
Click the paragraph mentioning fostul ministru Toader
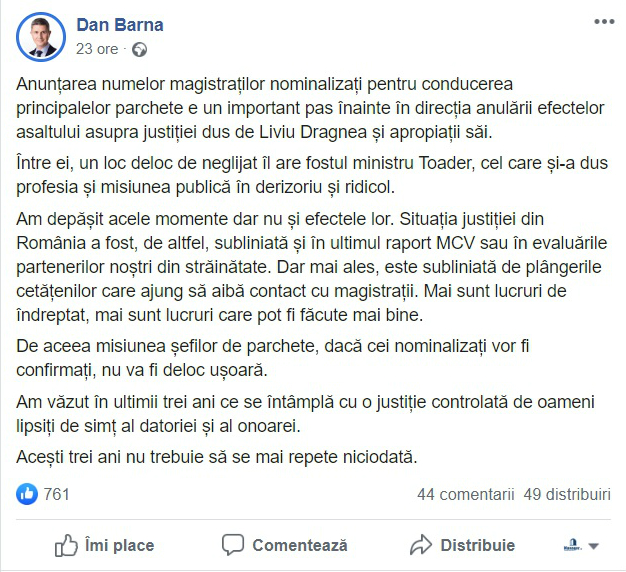coord(312,175)
